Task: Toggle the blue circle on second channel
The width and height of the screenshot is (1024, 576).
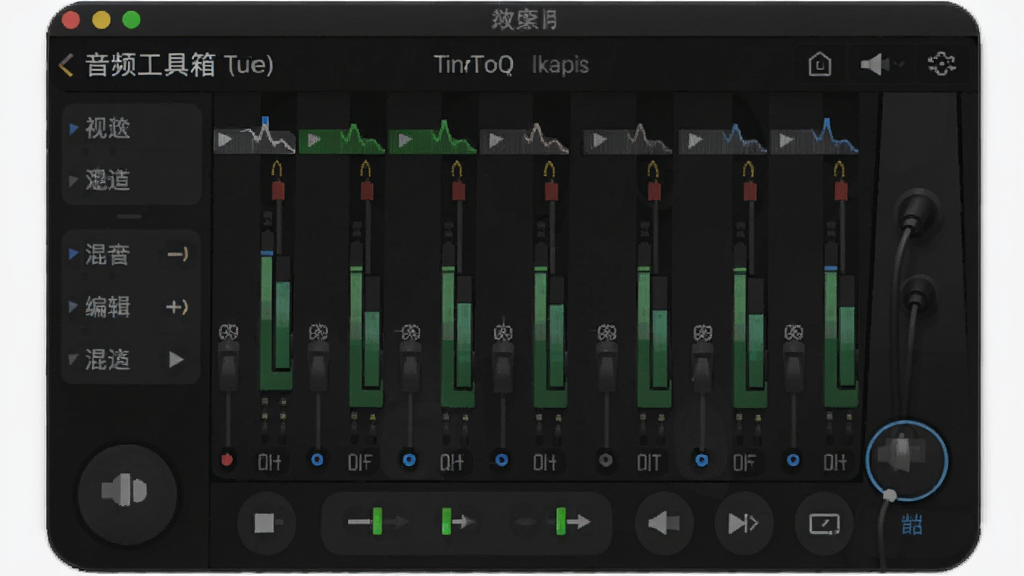Action: 317,460
